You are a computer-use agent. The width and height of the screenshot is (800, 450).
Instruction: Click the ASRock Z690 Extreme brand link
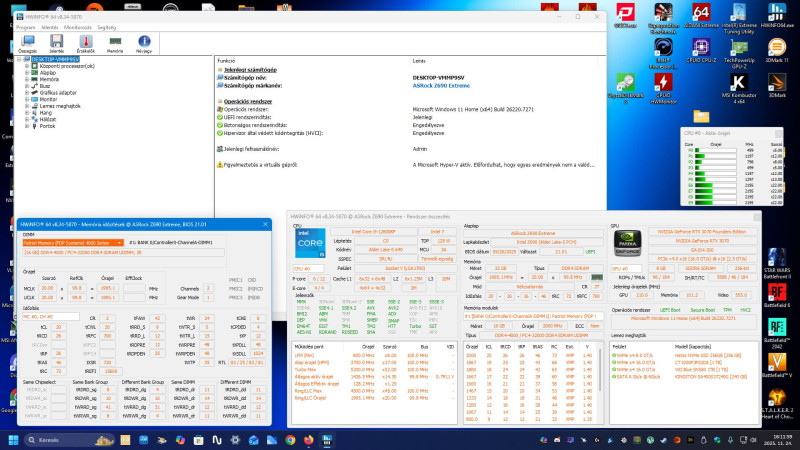pyautogui.click(x=441, y=86)
